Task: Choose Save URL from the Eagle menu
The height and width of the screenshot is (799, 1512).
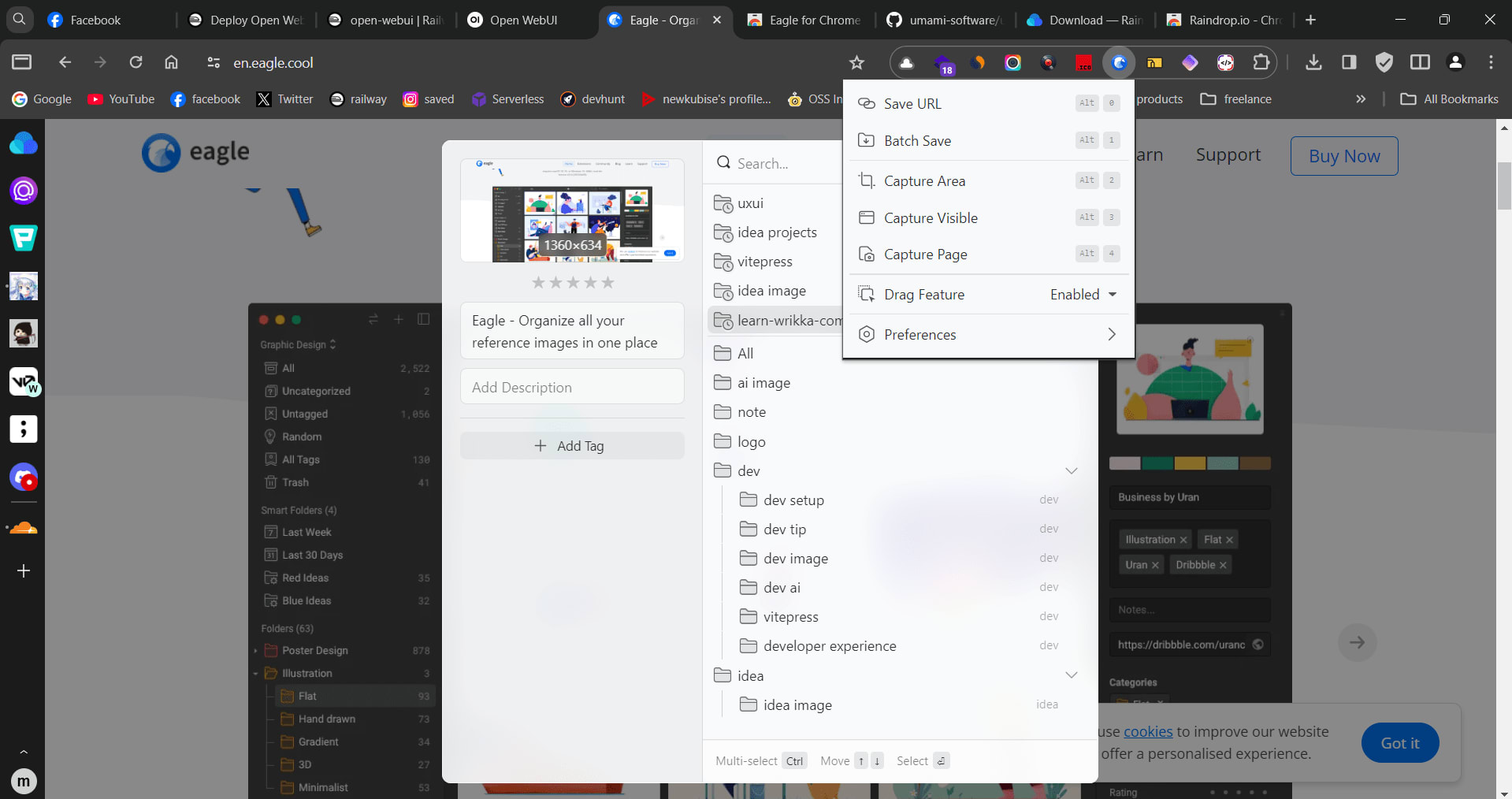Action: 989,103
